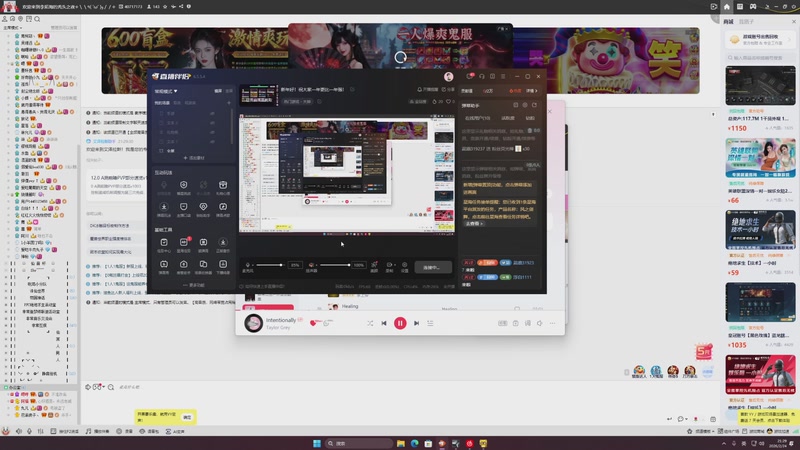Click add material button under scene list
This screenshot has width=800, height=450.
coord(194,158)
